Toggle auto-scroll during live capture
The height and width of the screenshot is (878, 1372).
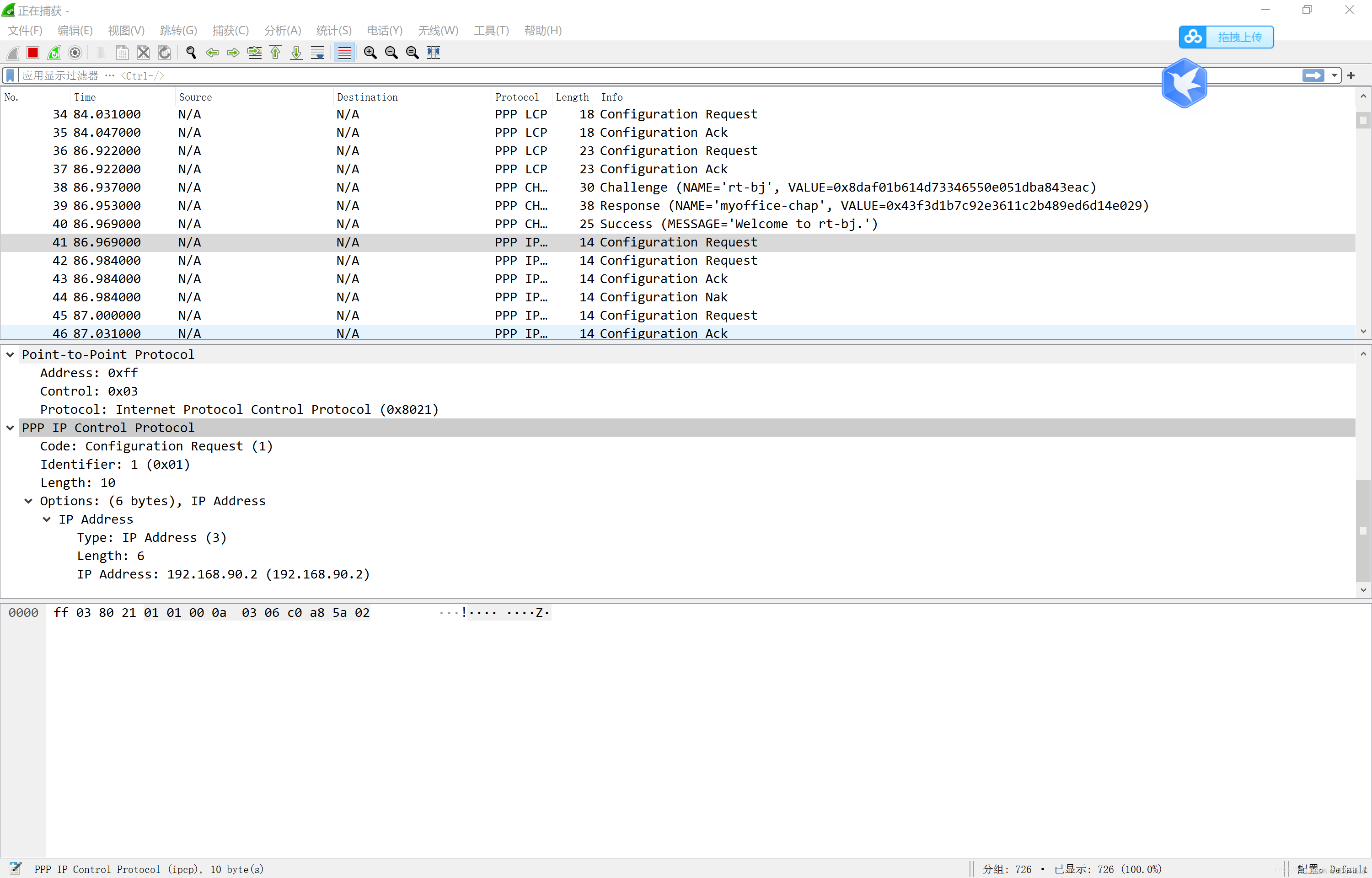point(317,53)
